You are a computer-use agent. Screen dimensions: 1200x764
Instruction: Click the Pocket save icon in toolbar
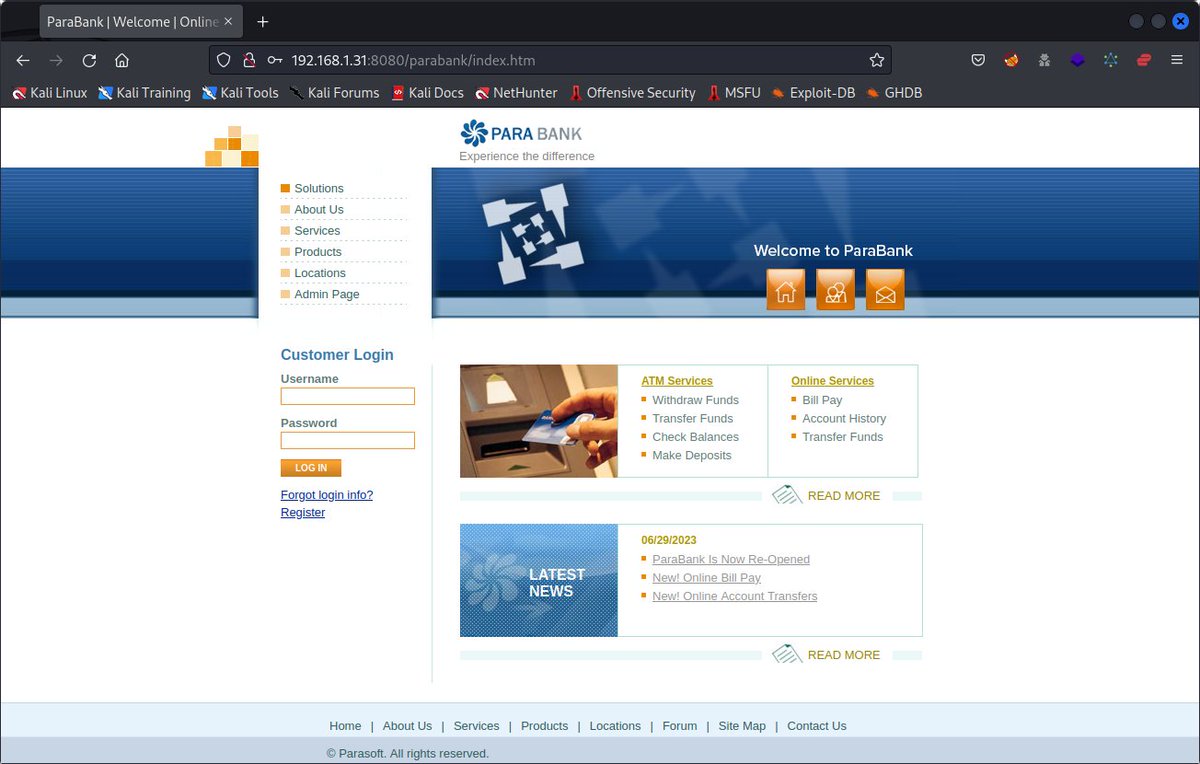978,60
